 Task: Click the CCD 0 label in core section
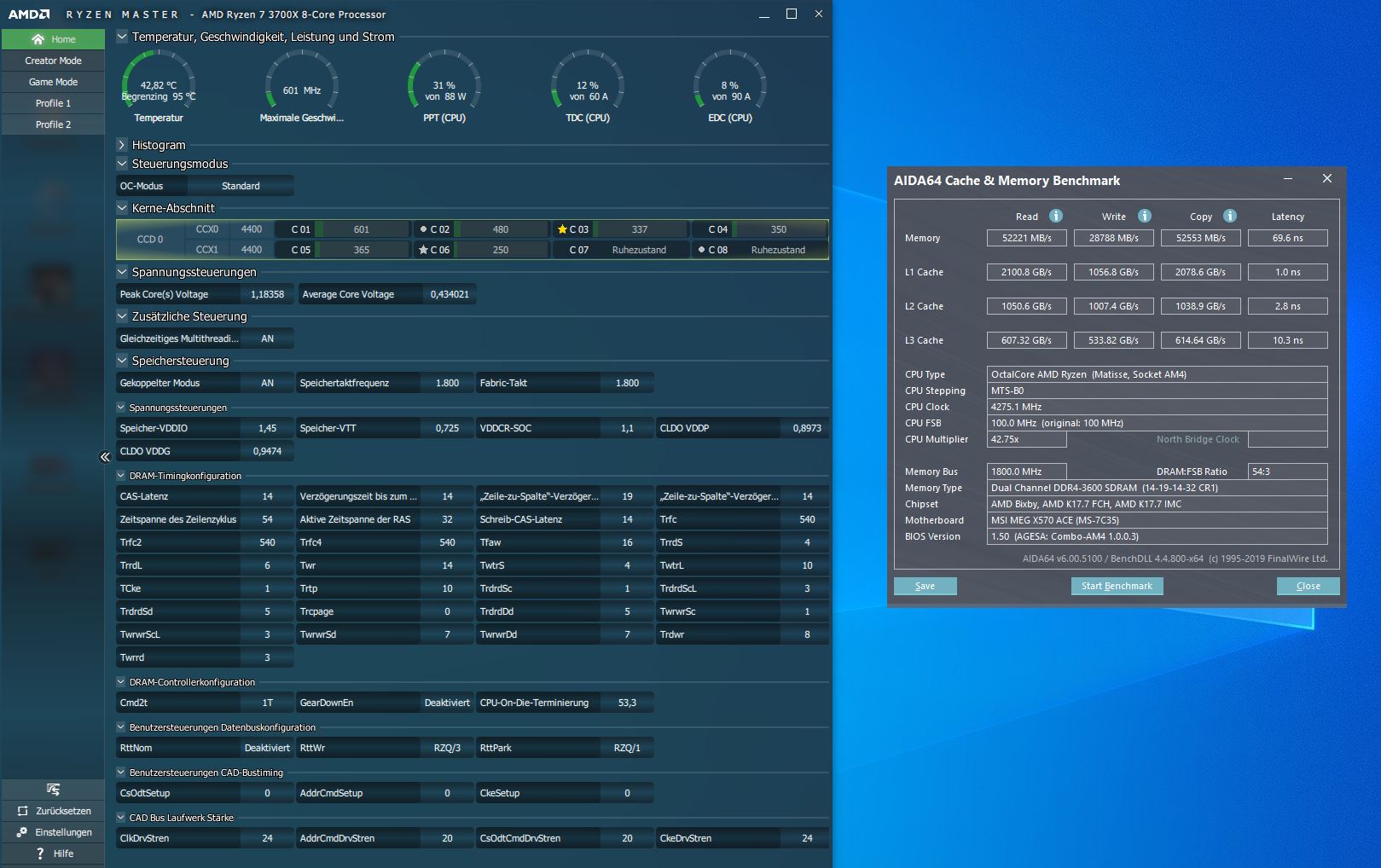click(150, 240)
